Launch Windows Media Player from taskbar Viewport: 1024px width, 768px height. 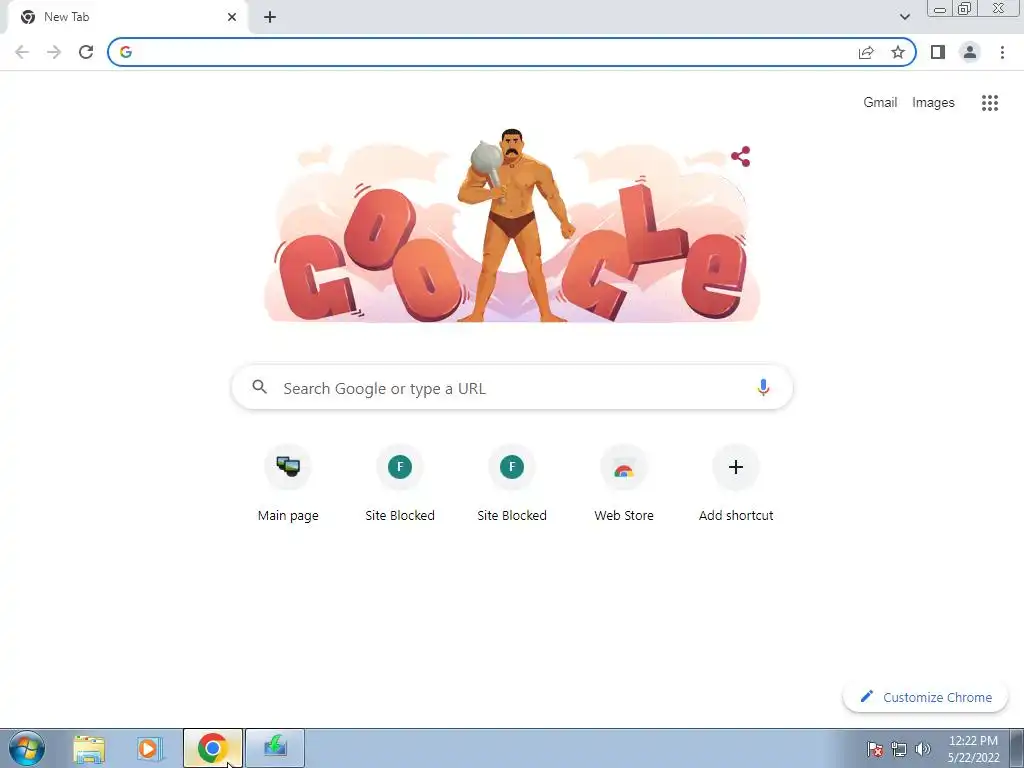[148, 748]
